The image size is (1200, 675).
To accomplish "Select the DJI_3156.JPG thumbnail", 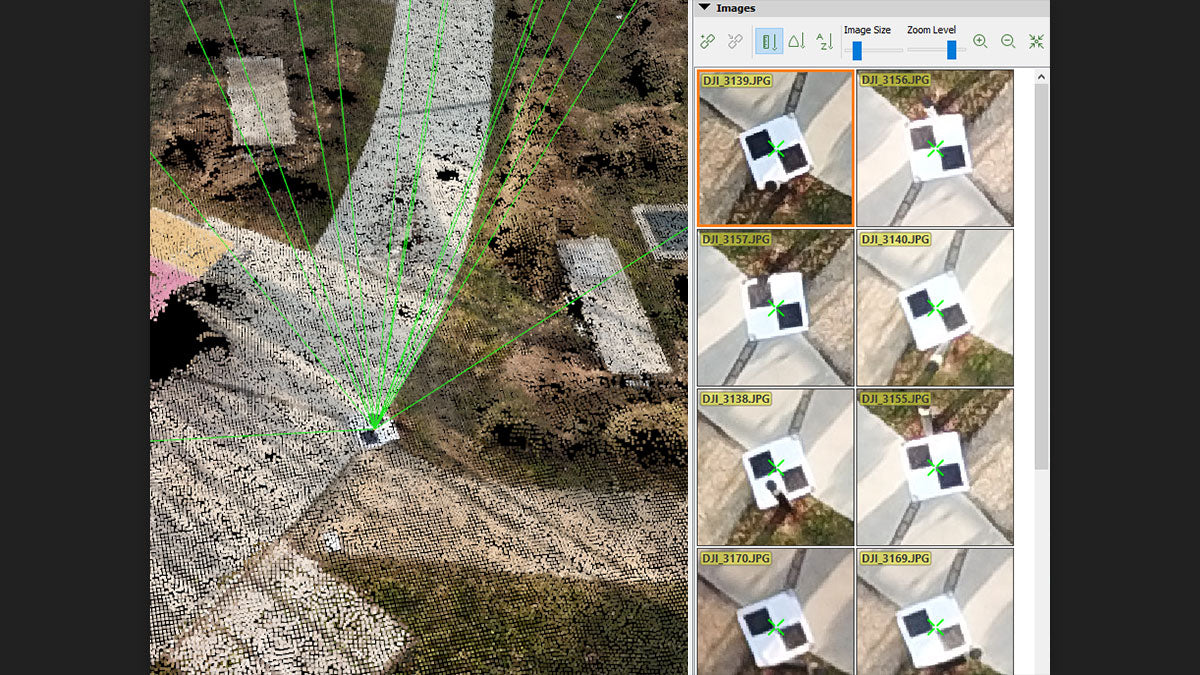I will (x=935, y=146).
